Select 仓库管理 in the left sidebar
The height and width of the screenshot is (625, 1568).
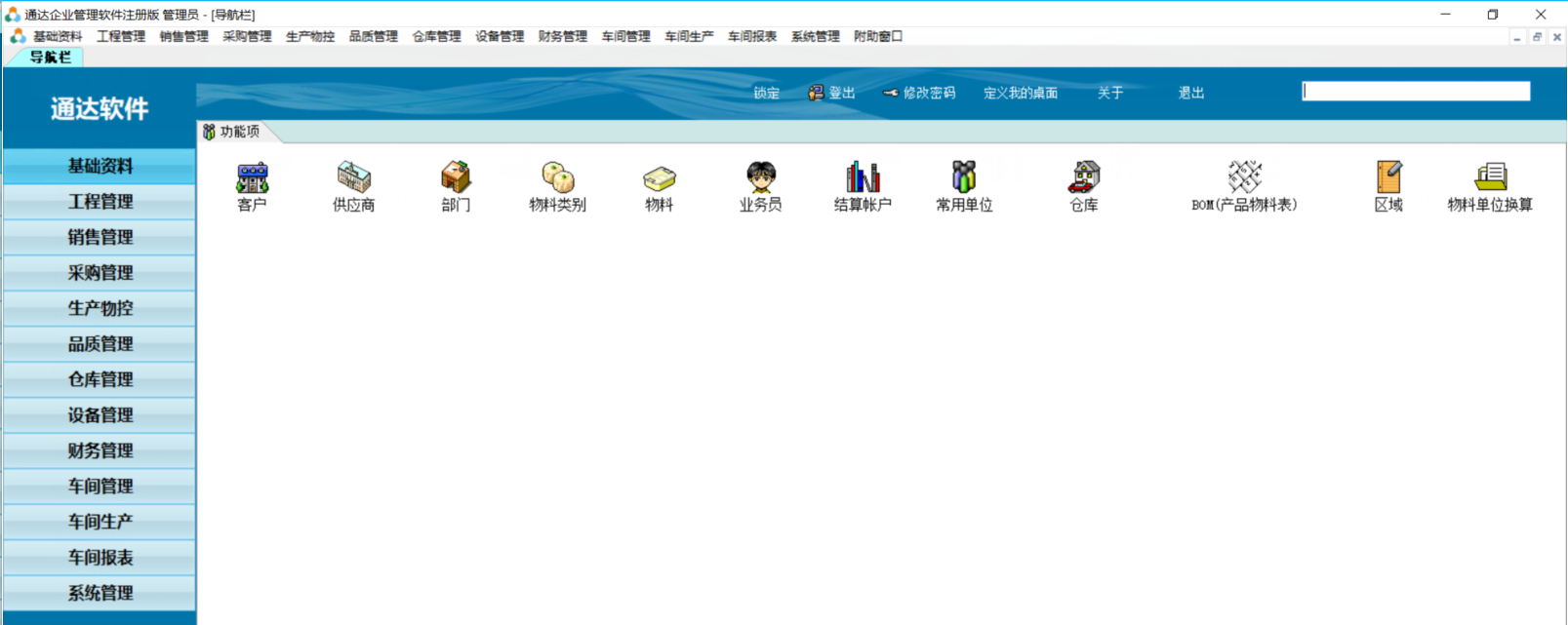(100, 379)
